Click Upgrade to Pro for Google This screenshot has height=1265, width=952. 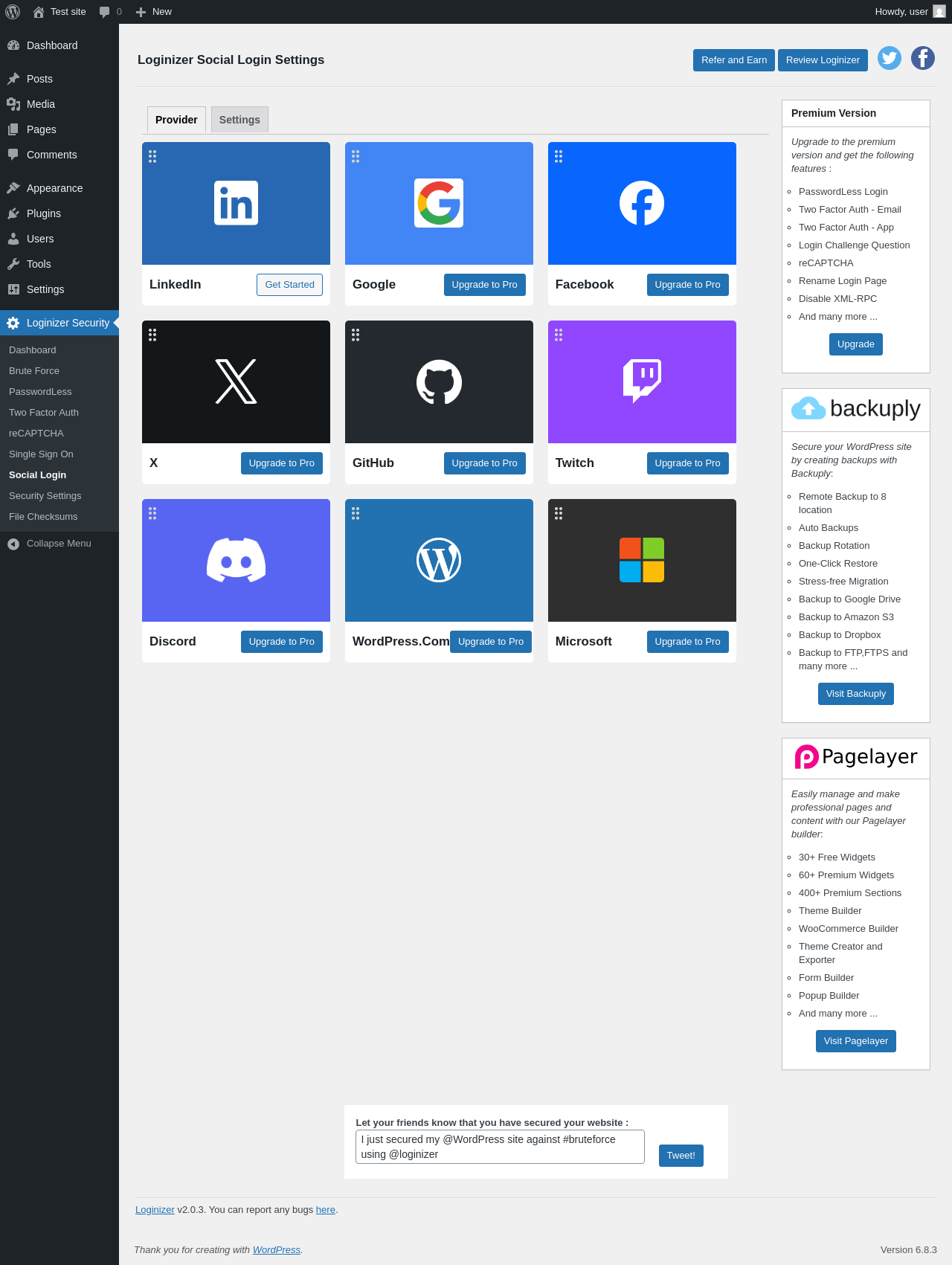[484, 285]
